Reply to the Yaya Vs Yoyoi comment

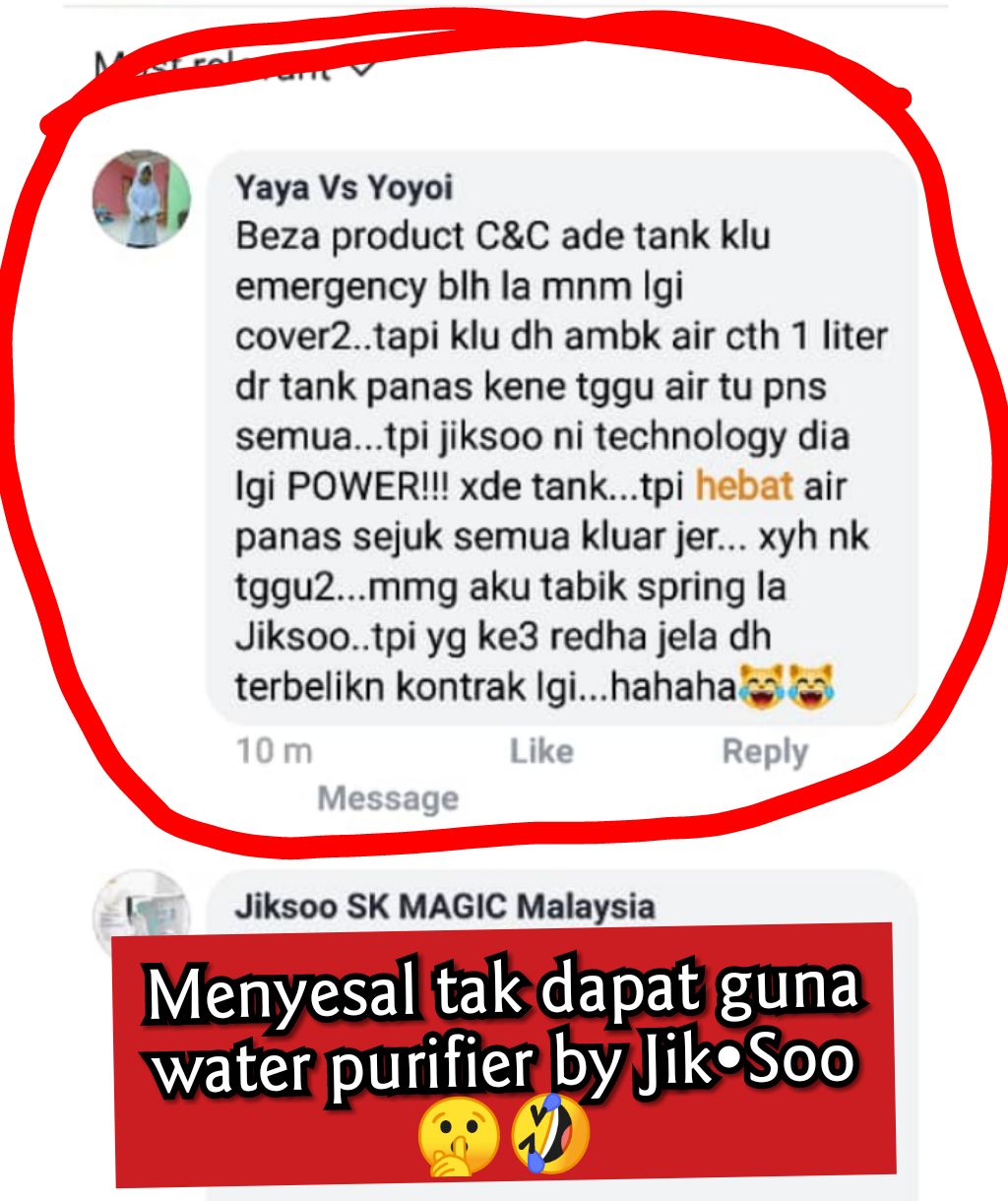[x=765, y=751]
